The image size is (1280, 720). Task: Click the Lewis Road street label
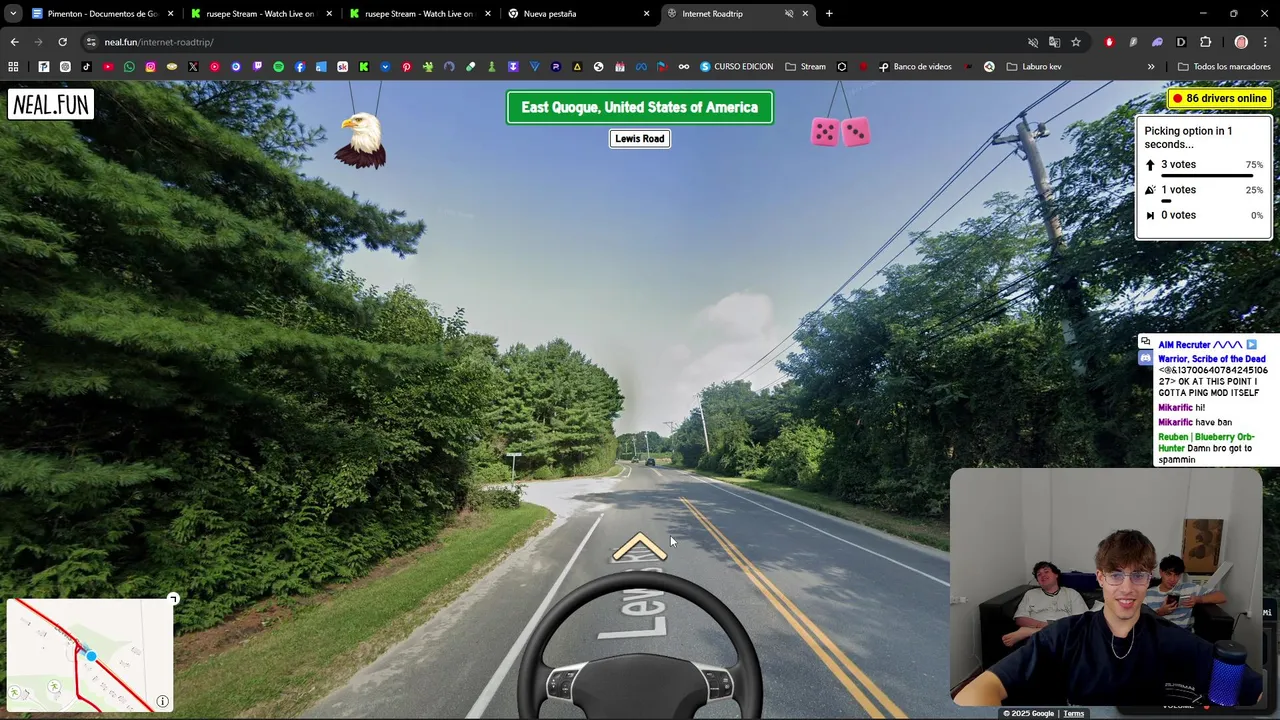640,139
